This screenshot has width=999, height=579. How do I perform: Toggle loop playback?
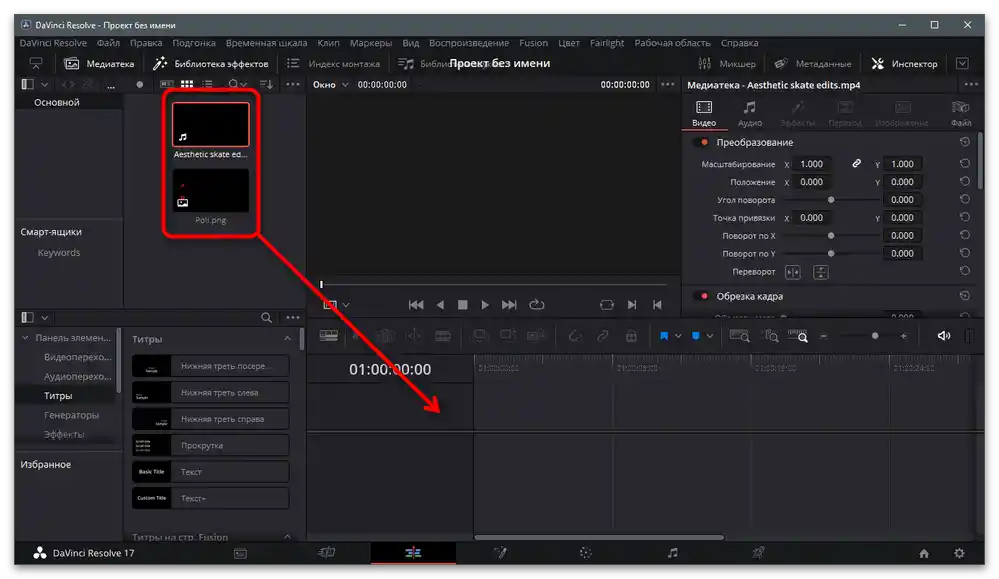pyautogui.click(x=537, y=304)
